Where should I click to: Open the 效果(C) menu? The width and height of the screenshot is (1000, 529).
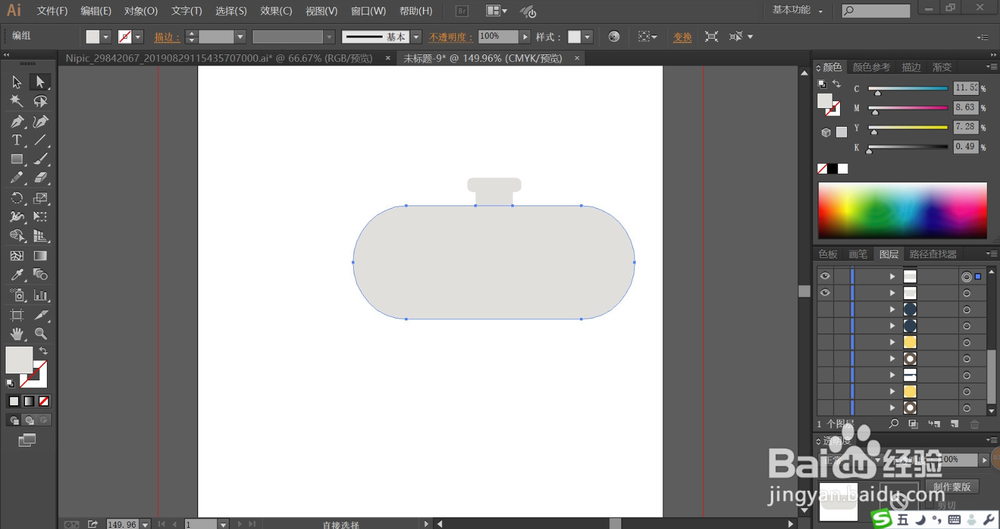(x=276, y=11)
